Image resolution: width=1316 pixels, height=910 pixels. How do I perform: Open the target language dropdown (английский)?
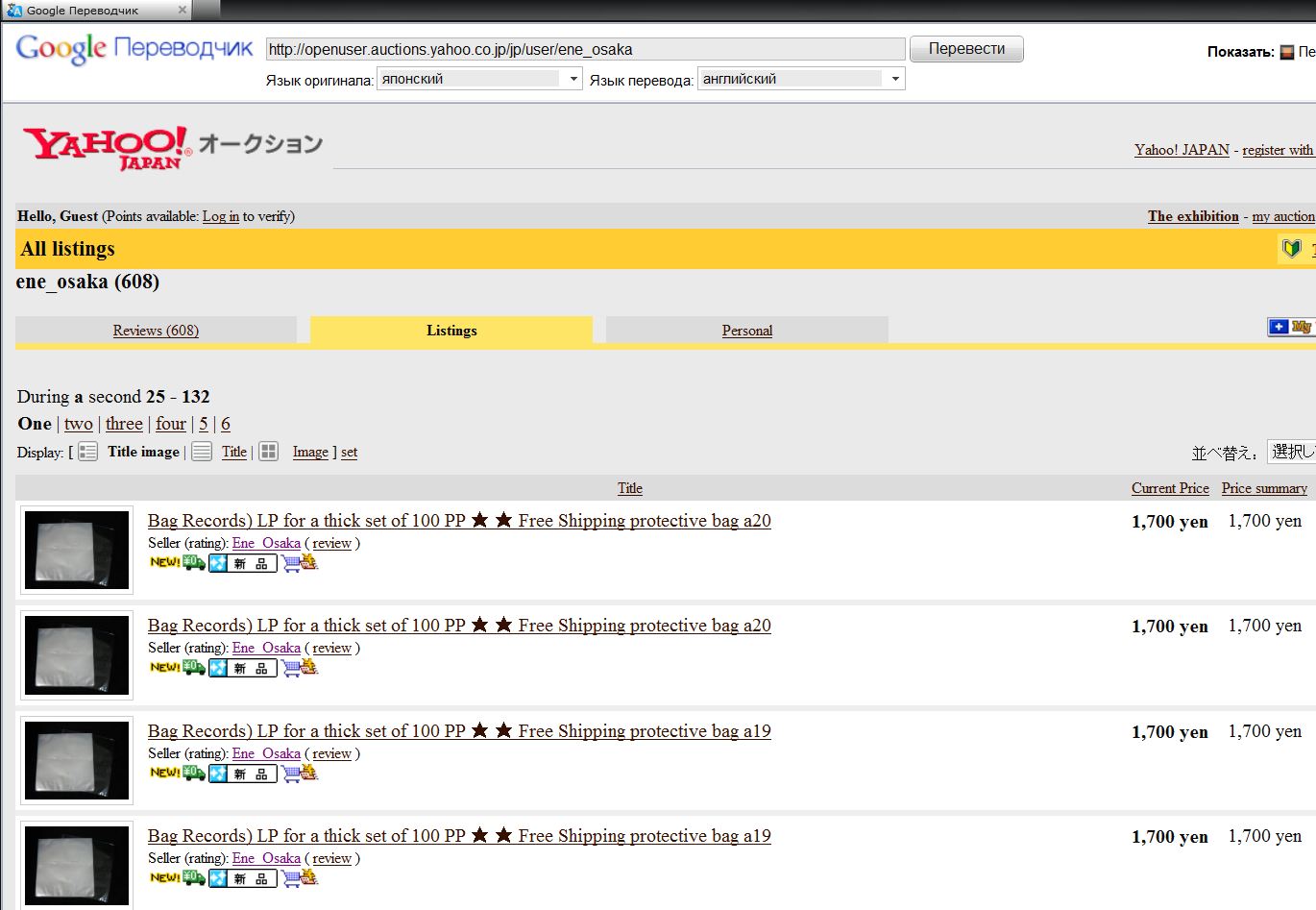click(801, 79)
